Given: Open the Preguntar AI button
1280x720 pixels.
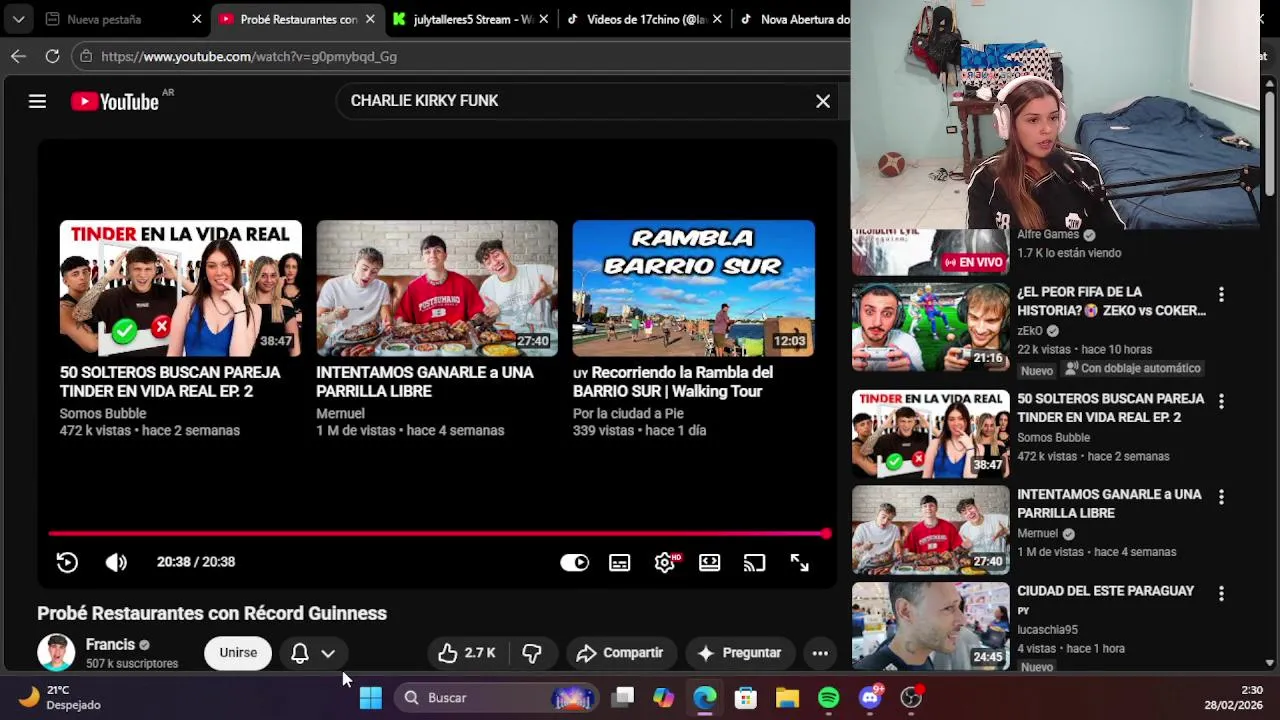Looking at the screenshot, I should pyautogui.click(x=739, y=653).
